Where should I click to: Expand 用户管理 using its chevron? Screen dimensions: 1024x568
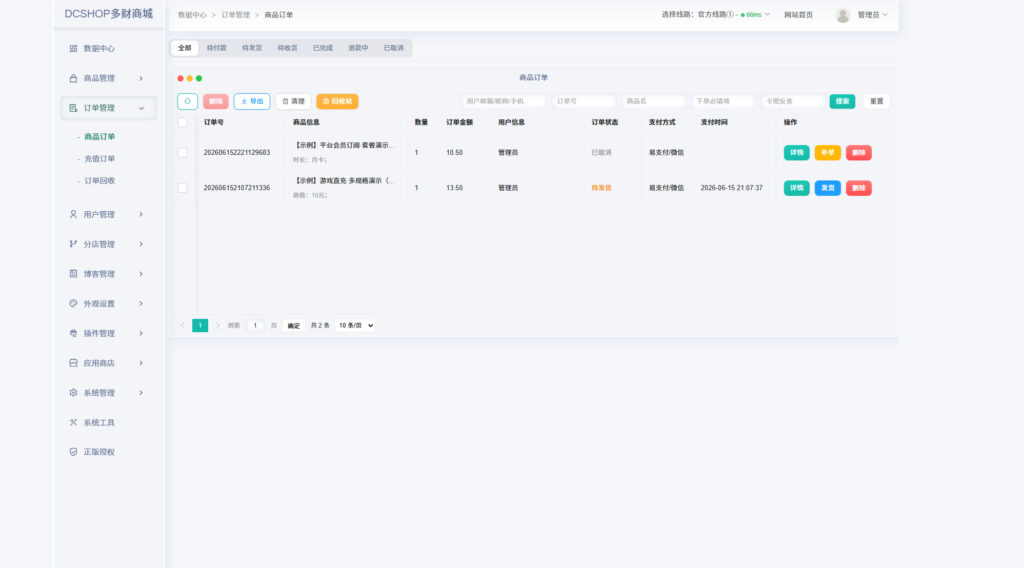coord(141,214)
